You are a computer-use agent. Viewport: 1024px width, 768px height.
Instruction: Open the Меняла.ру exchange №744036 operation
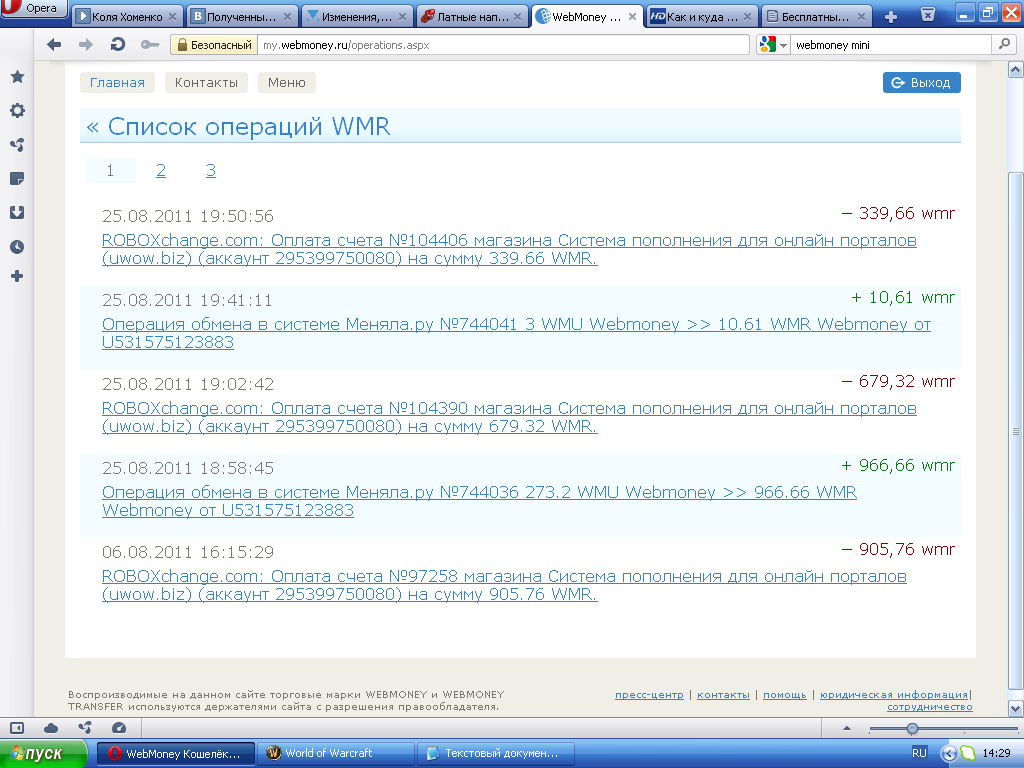[x=479, y=501]
